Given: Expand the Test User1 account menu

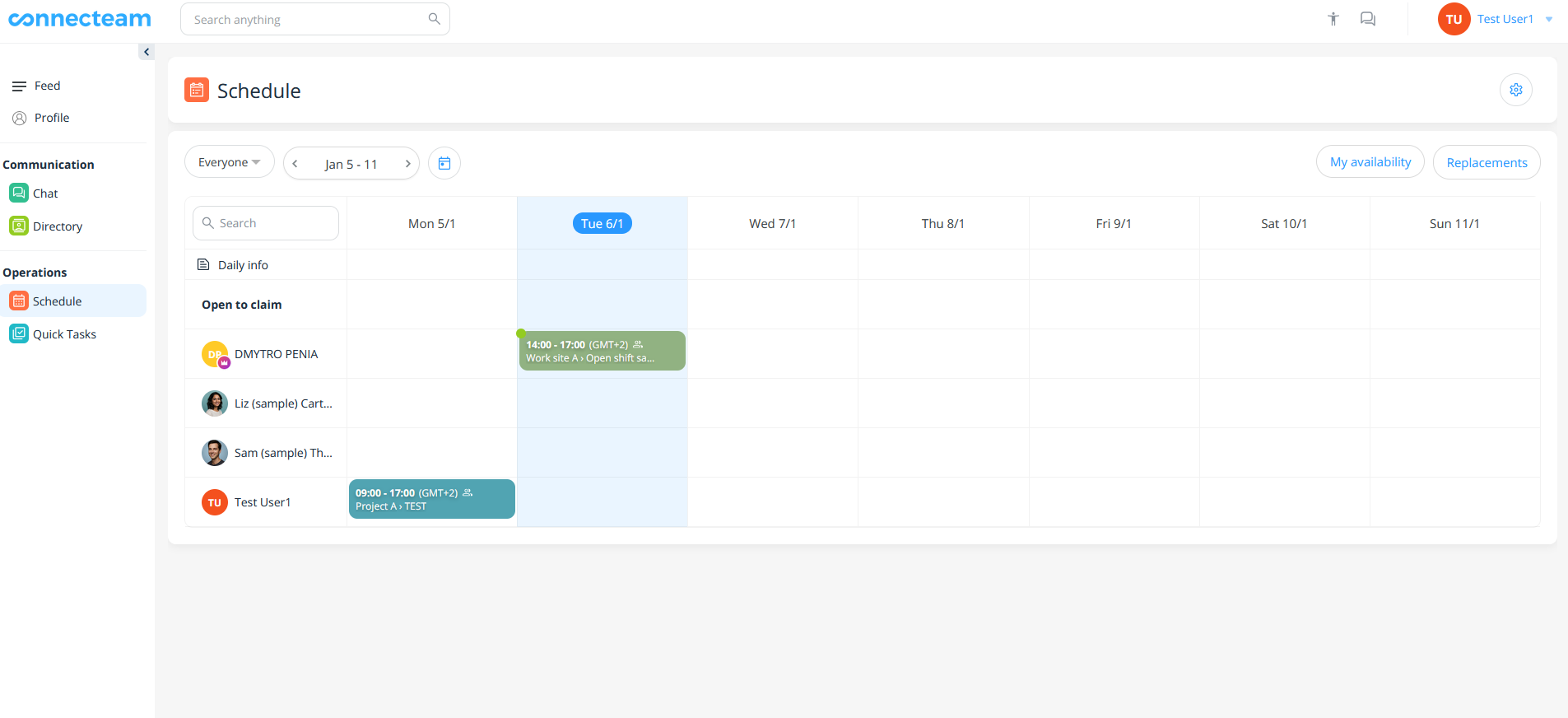Looking at the screenshot, I should (1549, 19).
